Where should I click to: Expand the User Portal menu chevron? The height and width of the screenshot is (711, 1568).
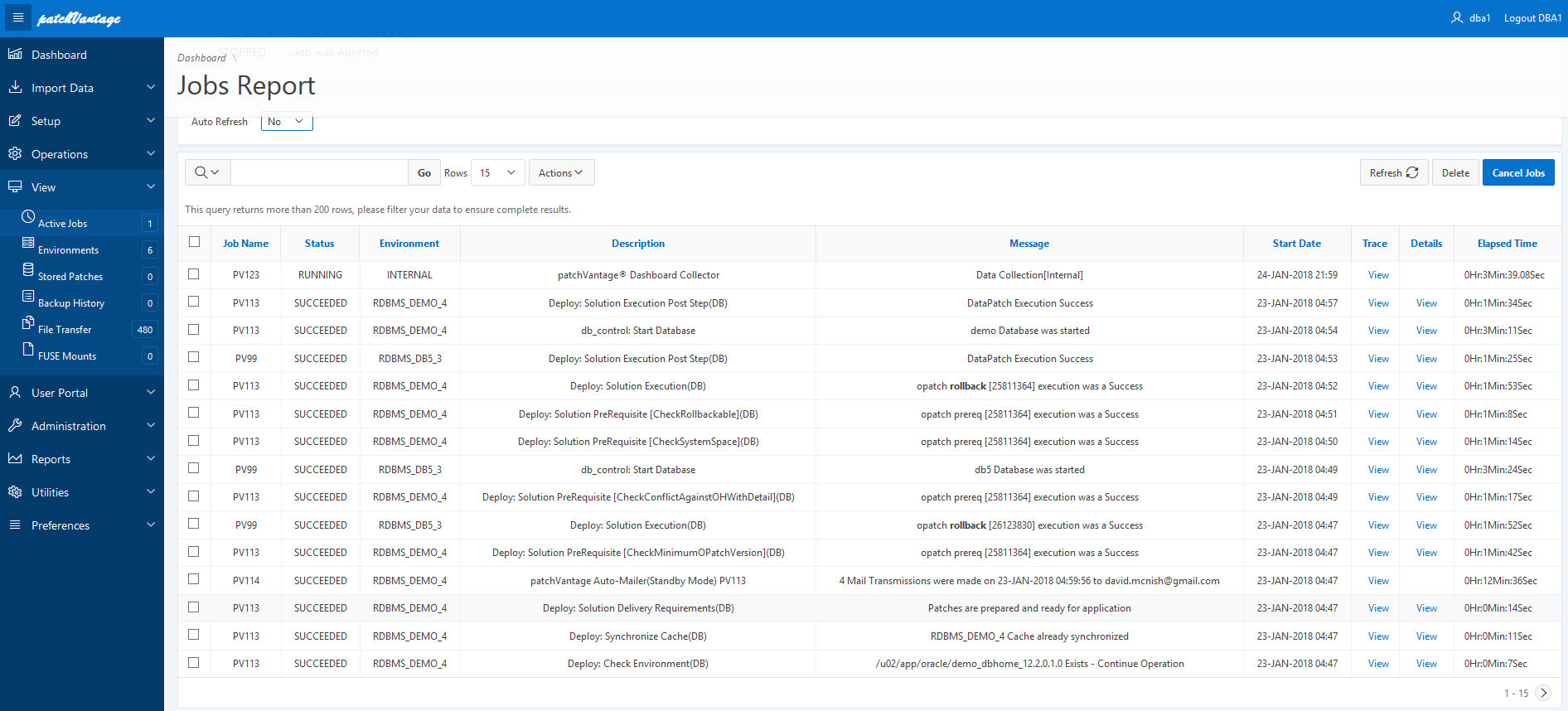coord(151,392)
